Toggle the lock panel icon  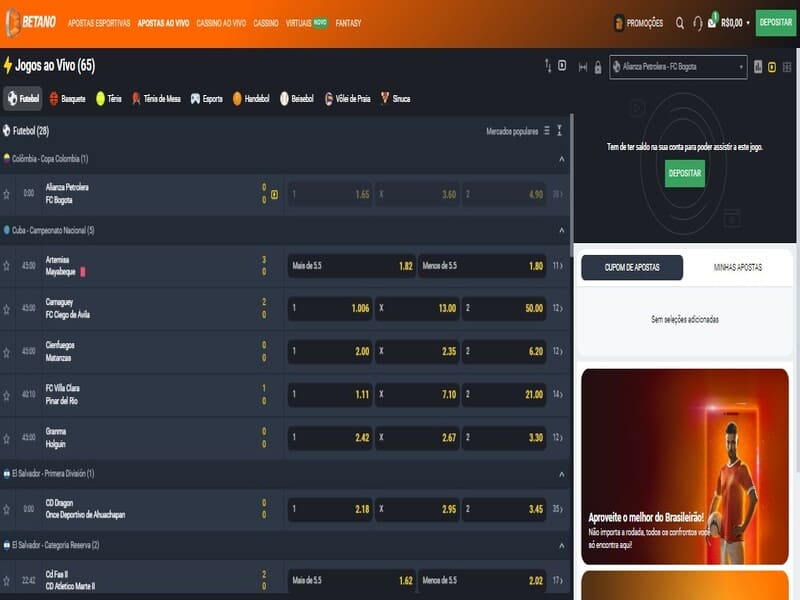[597, 67]
